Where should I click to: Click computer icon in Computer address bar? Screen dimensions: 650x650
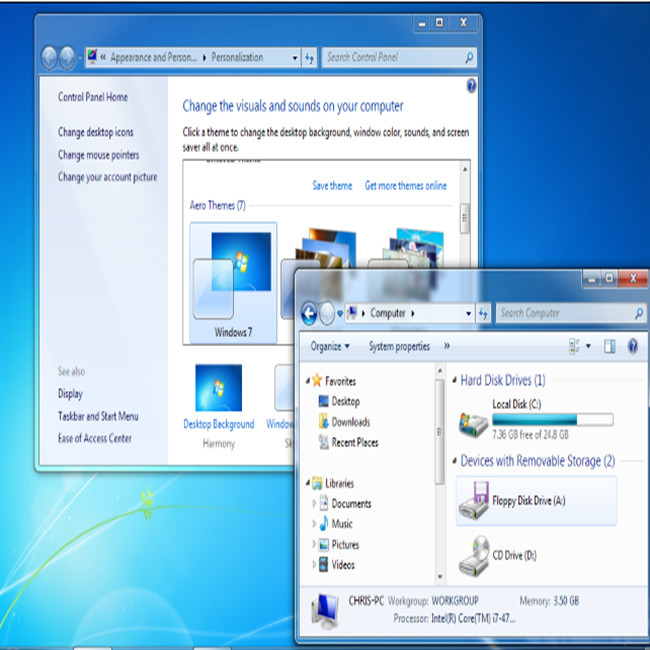(x=352, y=313)
